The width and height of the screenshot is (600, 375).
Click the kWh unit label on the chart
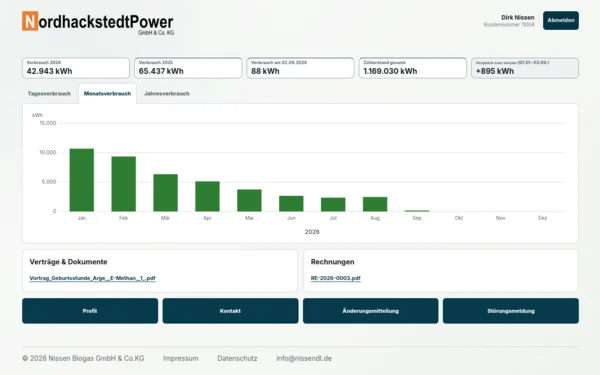(x=38, y=115)
